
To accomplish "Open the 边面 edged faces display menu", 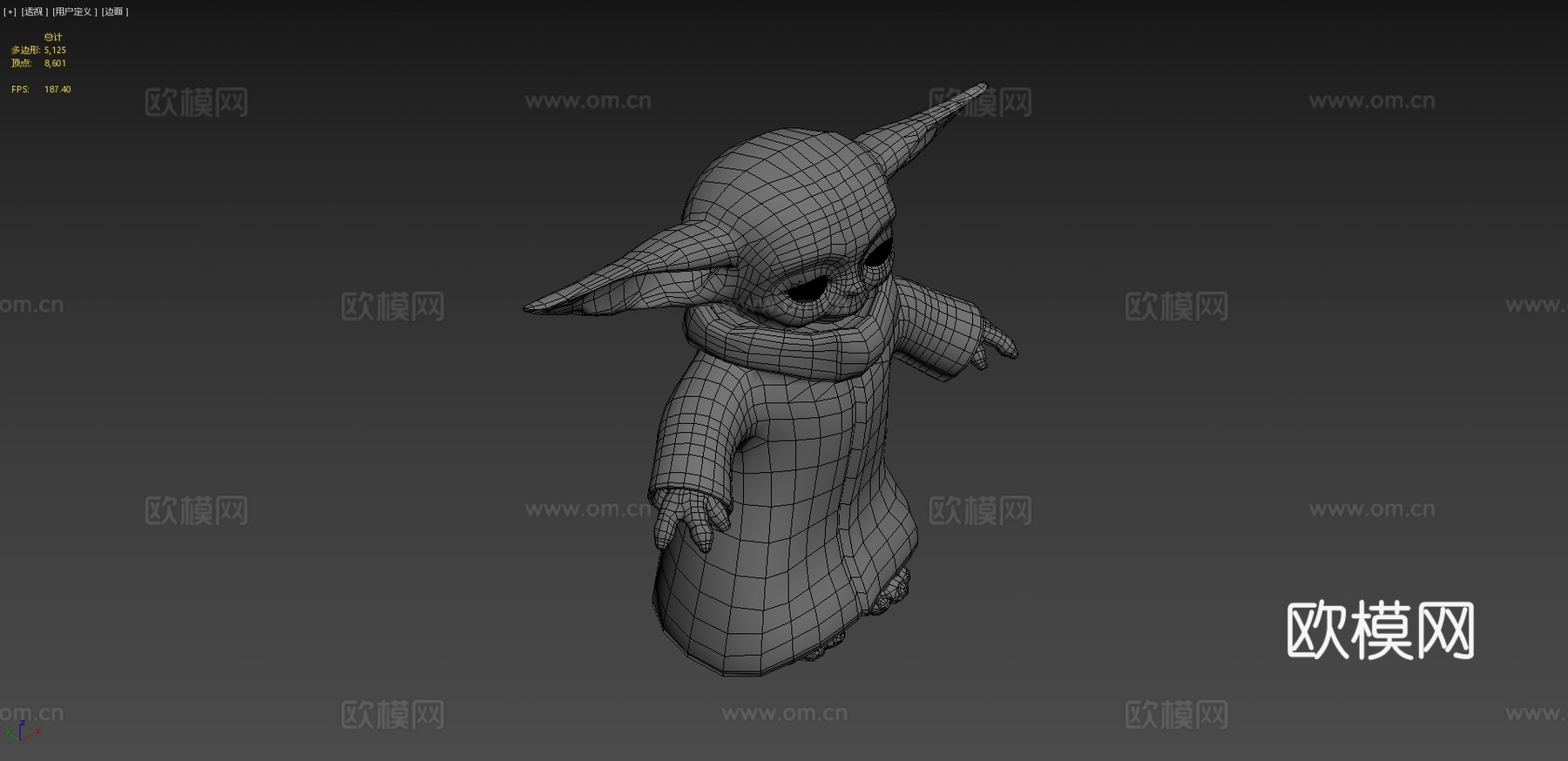I will [114, 11].
